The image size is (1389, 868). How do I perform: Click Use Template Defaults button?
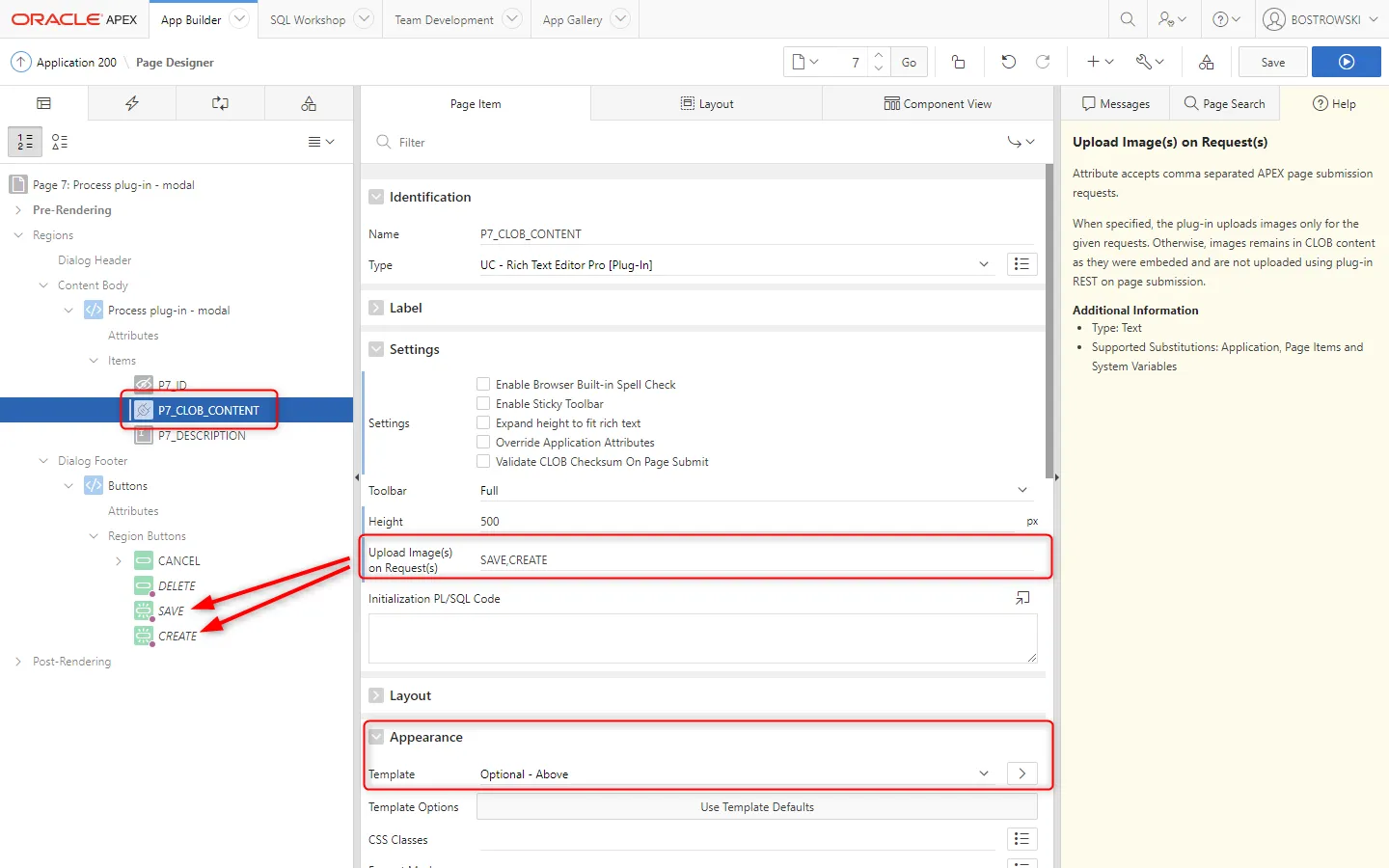pyautogui.click(x=756, y=807)
